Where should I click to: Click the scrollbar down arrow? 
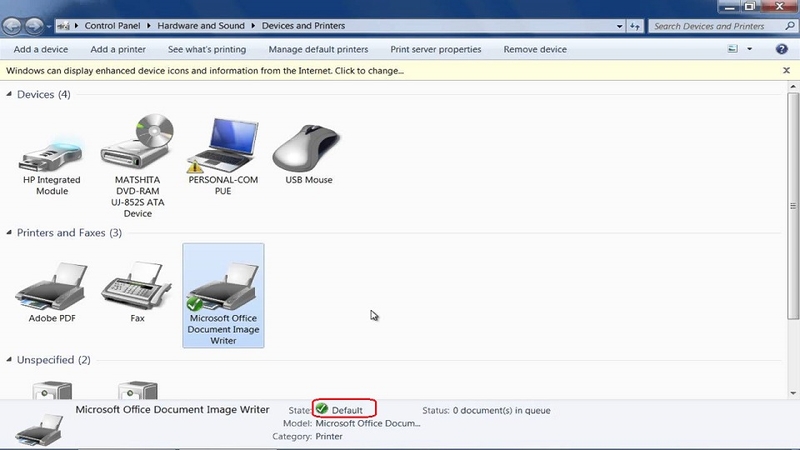793,393
